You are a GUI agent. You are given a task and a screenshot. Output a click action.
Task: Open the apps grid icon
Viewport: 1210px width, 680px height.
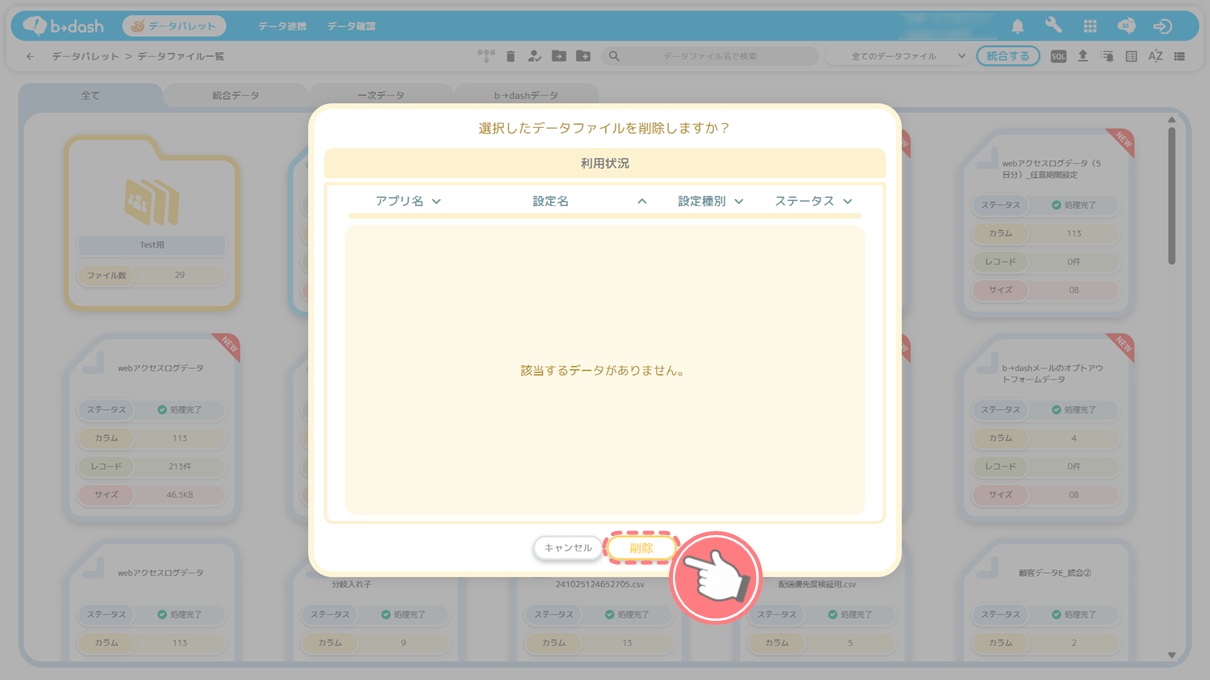[x=1090, y=27]
